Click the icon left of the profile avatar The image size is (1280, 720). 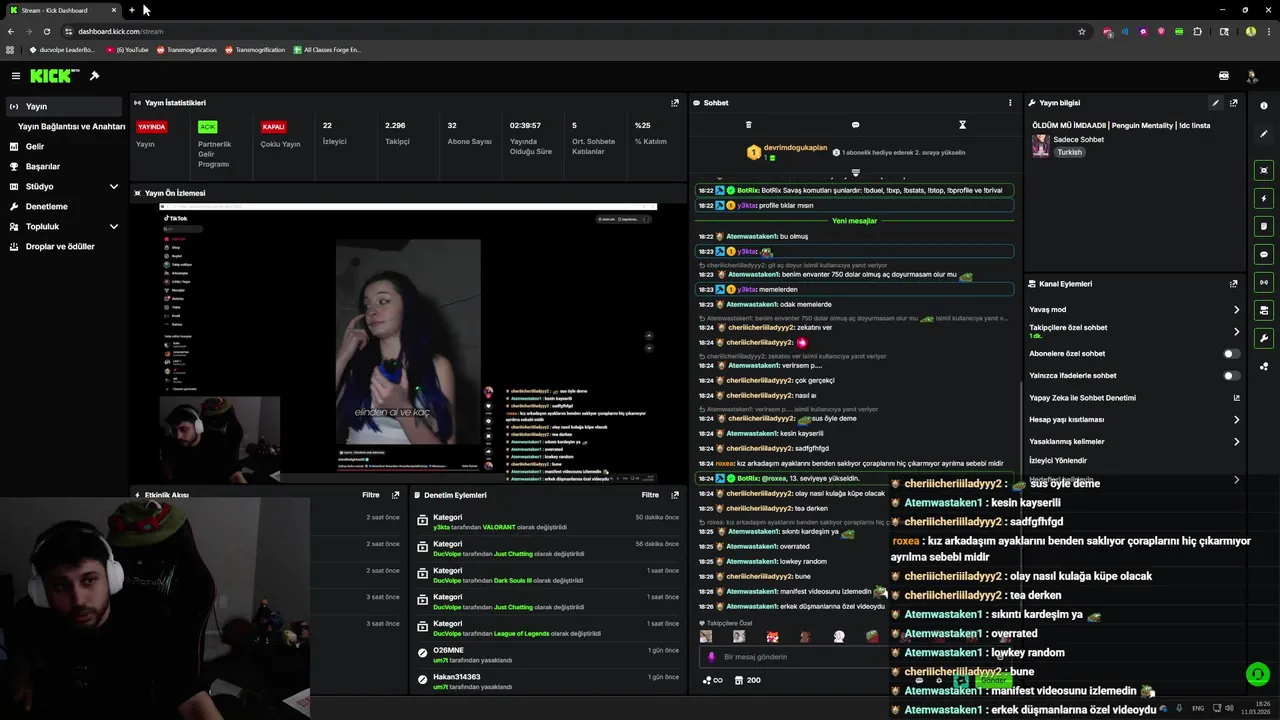[x=1224, y=76]
